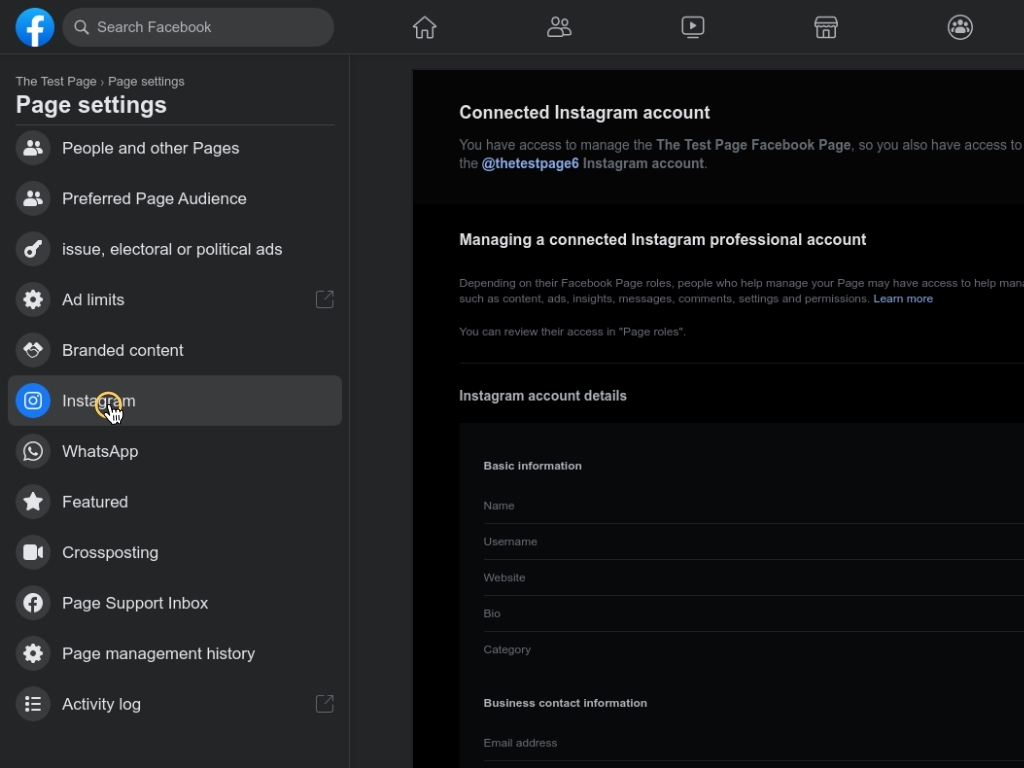Click the Ad limits gear icon
The width and height of the screenshot is (1024, 768).
[33, 300]
